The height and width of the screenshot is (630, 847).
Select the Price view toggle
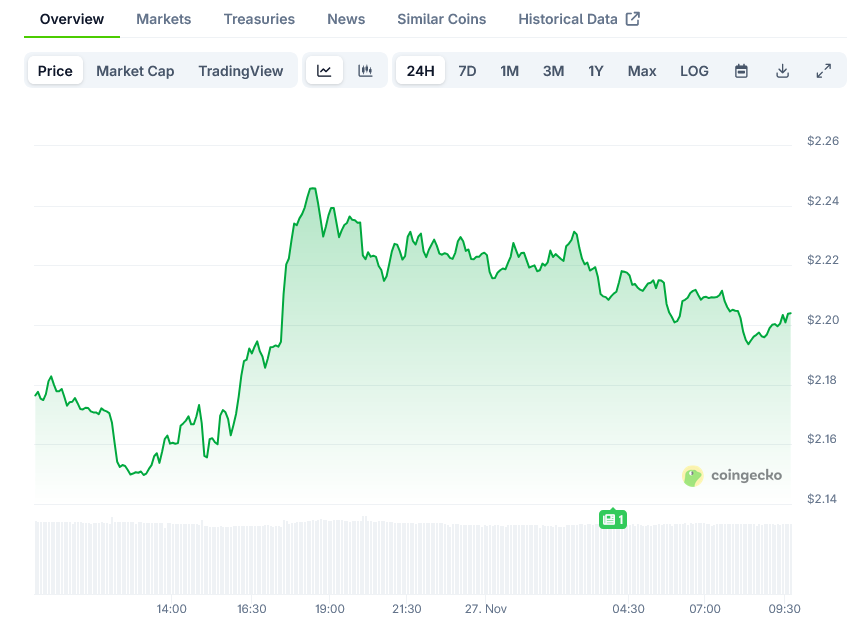coord(55,71)
